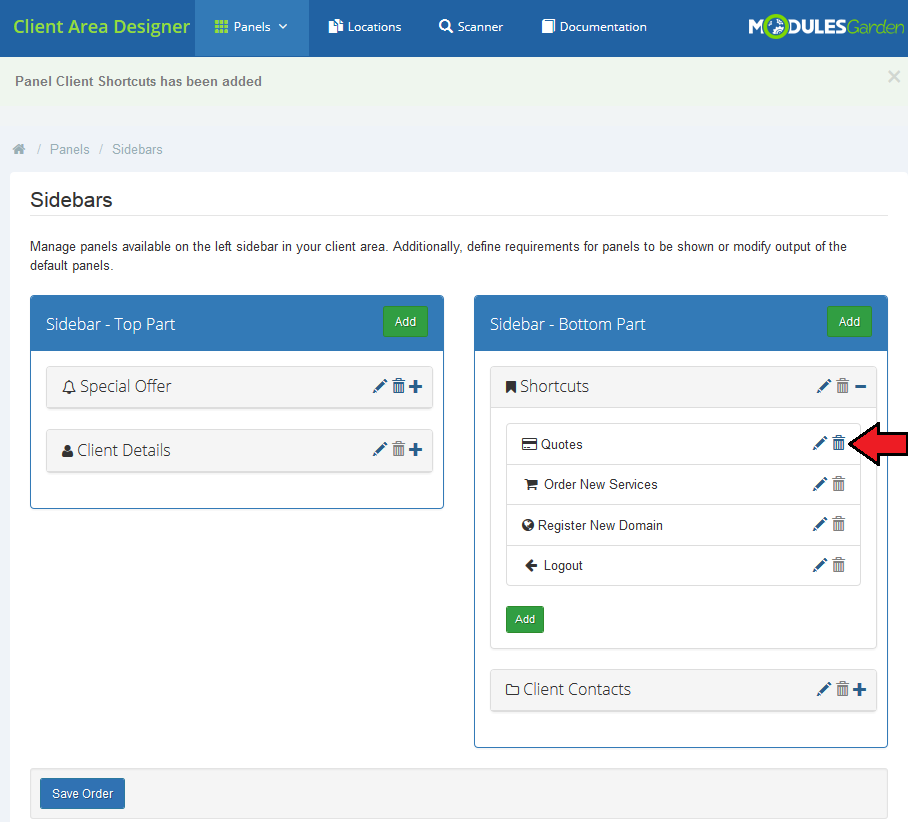Delete the Register New Domain item
The width and height of the screenshot is (908, 822).
coord(839,524)
